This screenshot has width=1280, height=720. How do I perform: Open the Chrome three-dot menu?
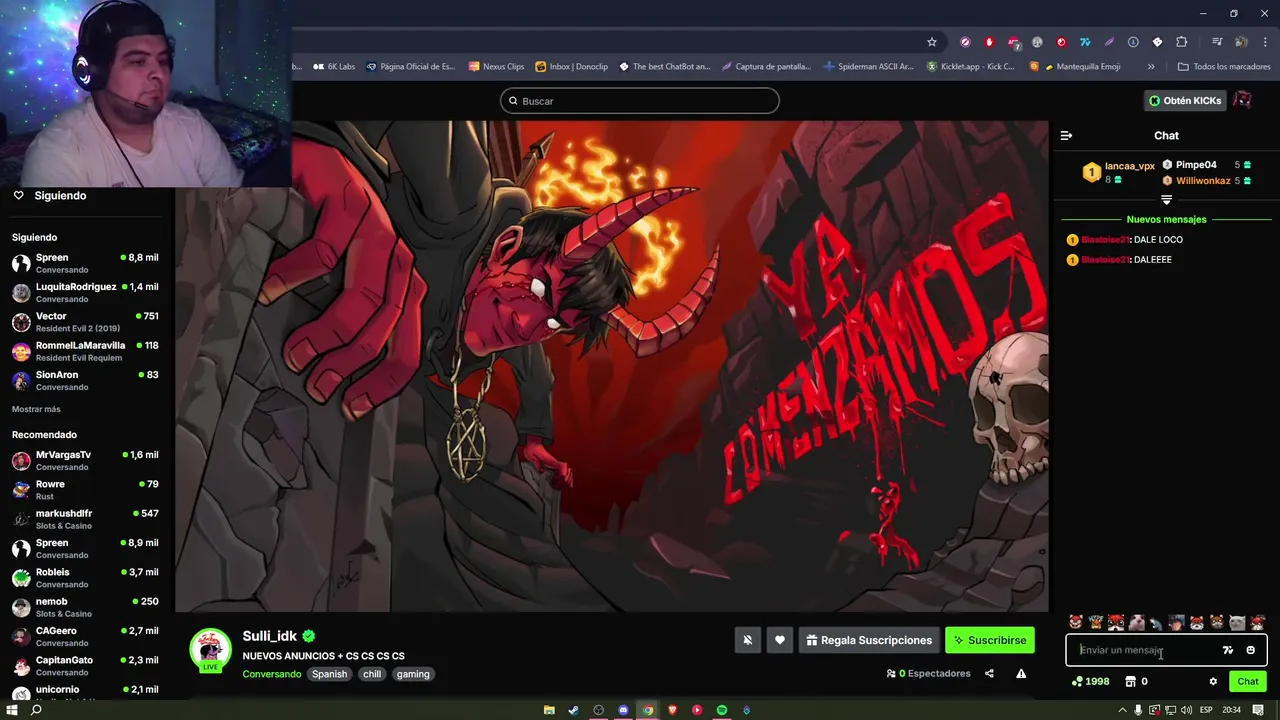coord(1264,42)
